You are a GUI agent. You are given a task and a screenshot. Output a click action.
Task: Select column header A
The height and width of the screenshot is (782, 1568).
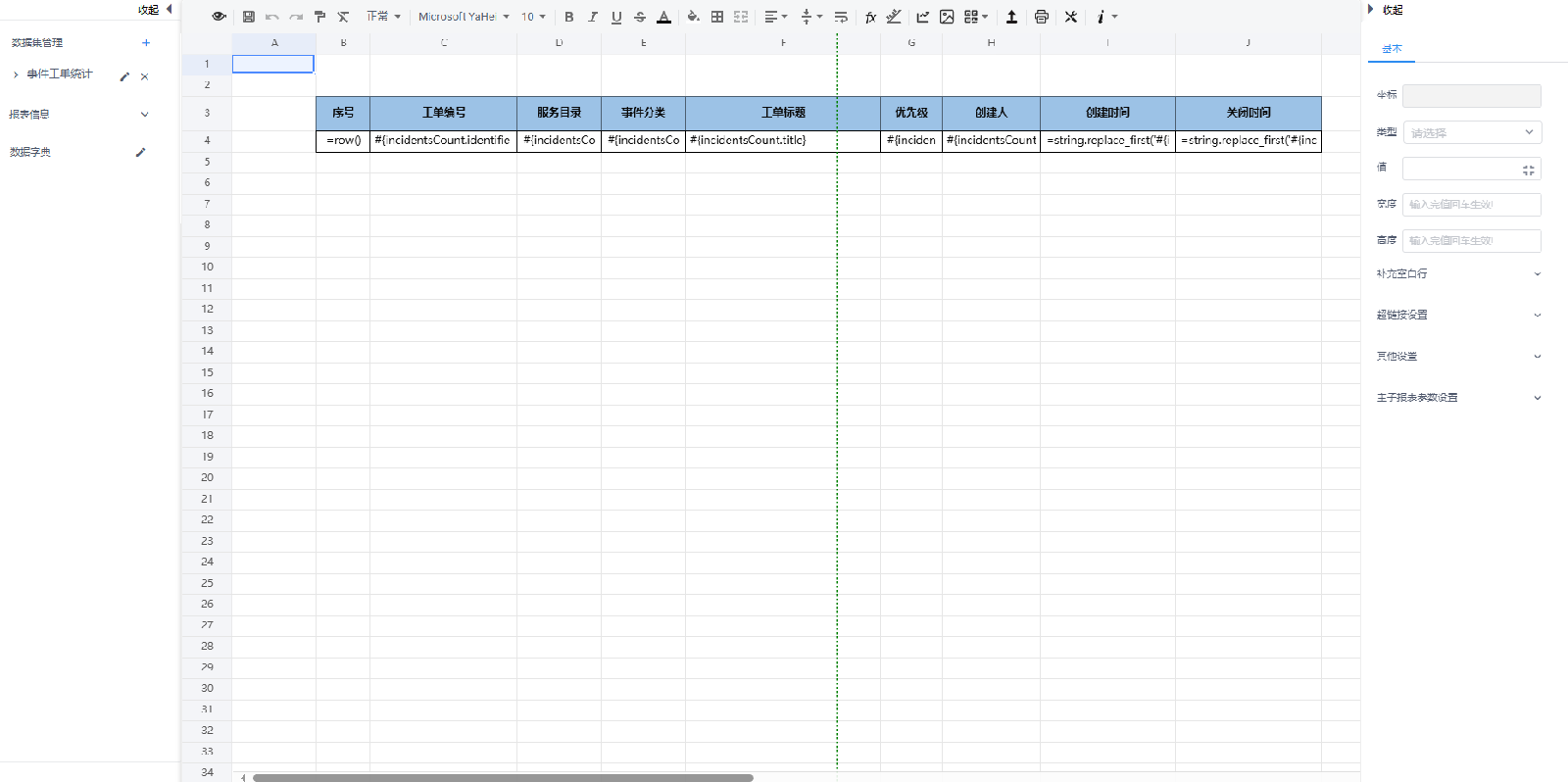(x=274, y=43)
